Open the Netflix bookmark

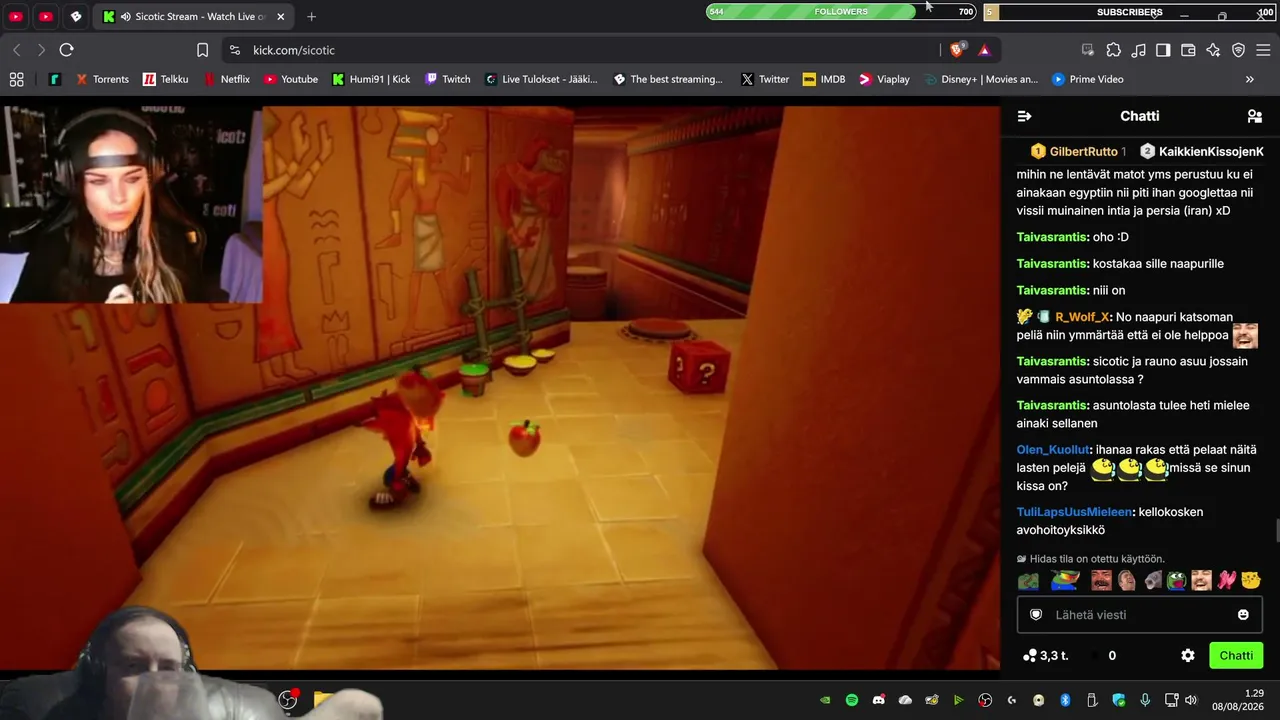click(x=227, y=79)
